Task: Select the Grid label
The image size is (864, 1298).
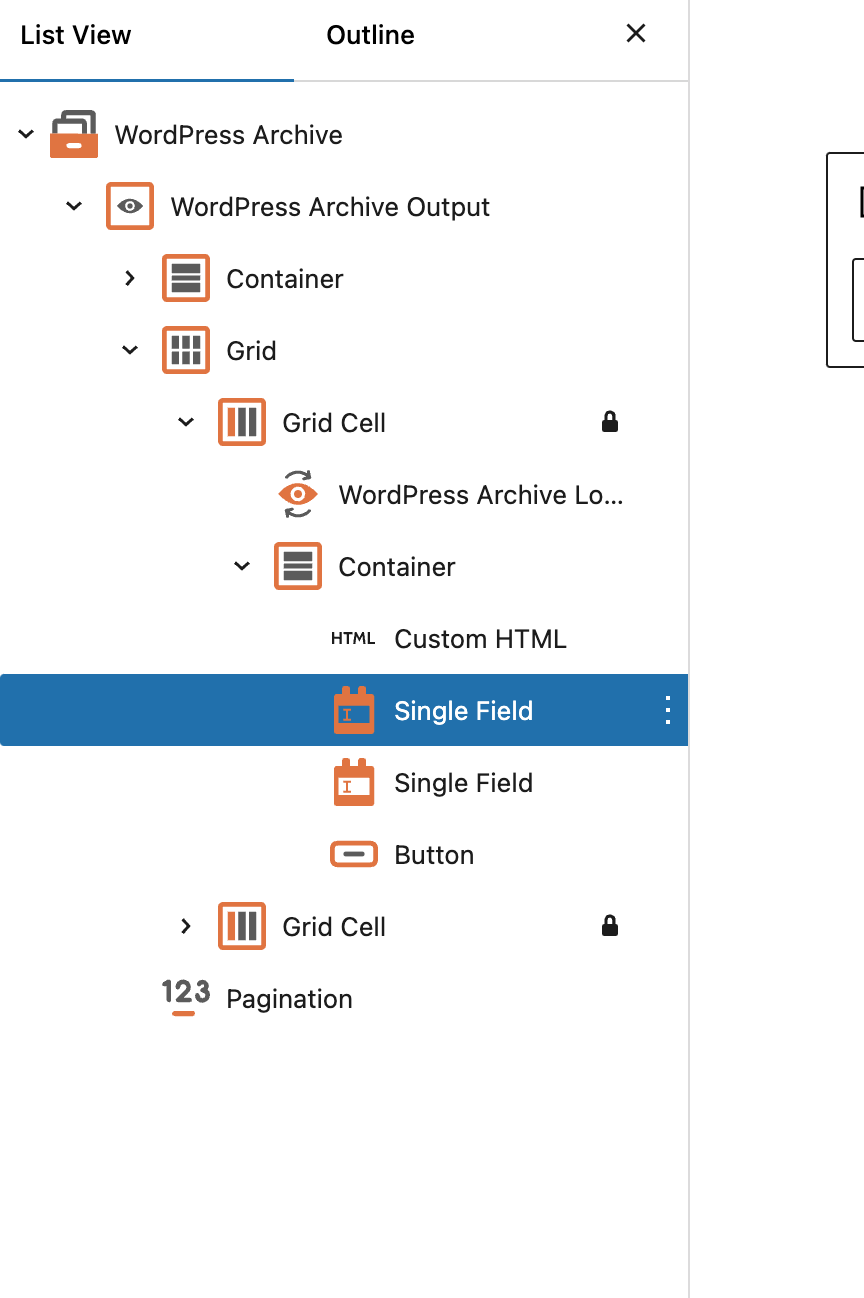Action: click(x=252, y=351)
